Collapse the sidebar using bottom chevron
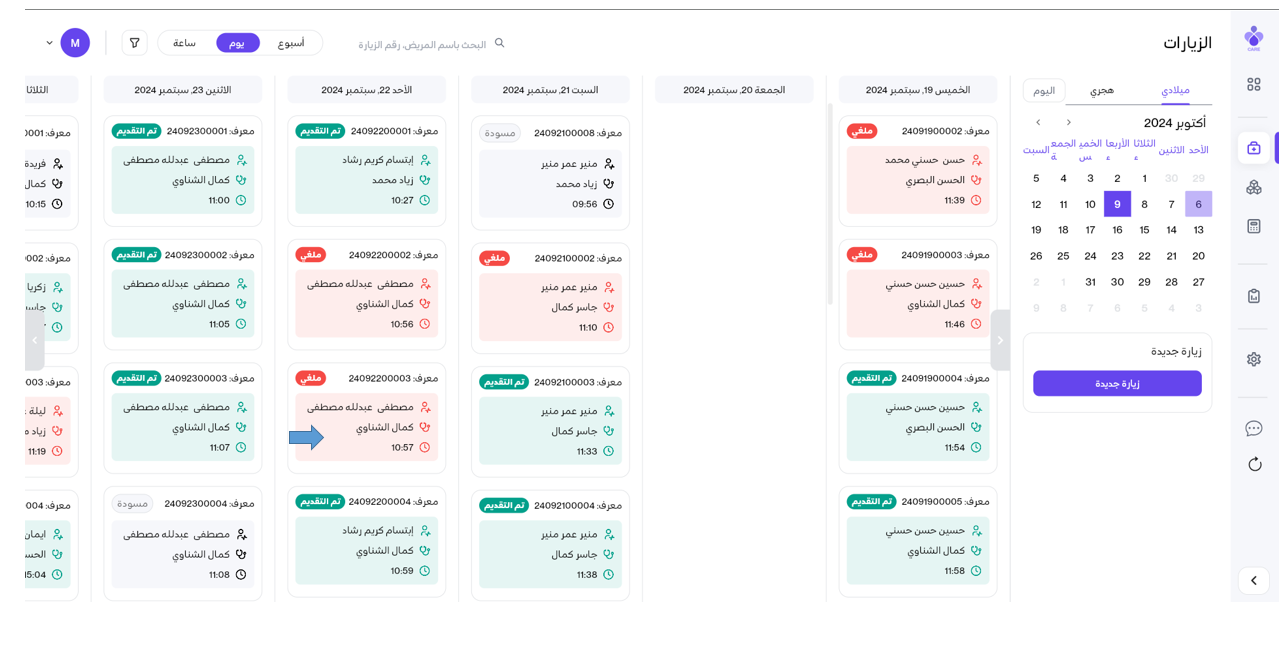The height and width of the screenshot is (652, 1287). [x=1253, y=580]
